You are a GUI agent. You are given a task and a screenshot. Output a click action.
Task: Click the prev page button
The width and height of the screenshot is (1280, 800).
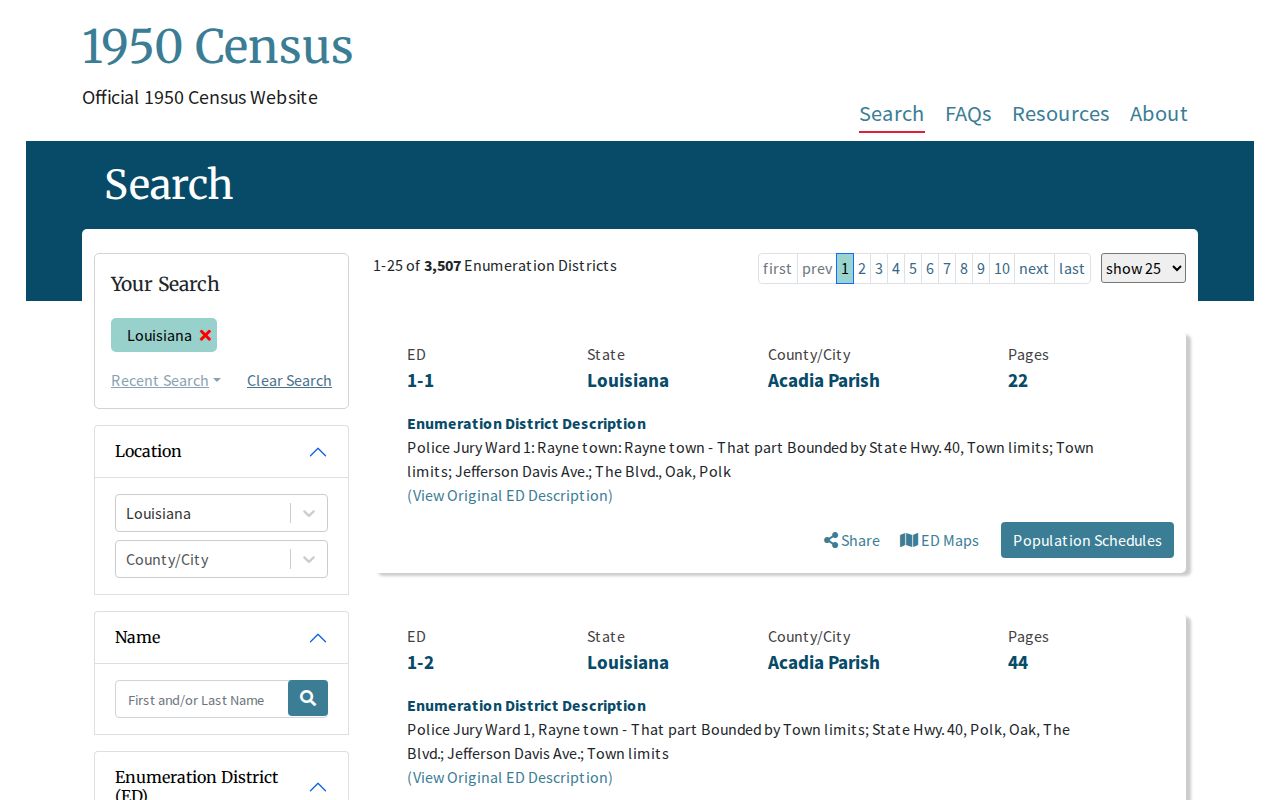click(817, 268)
